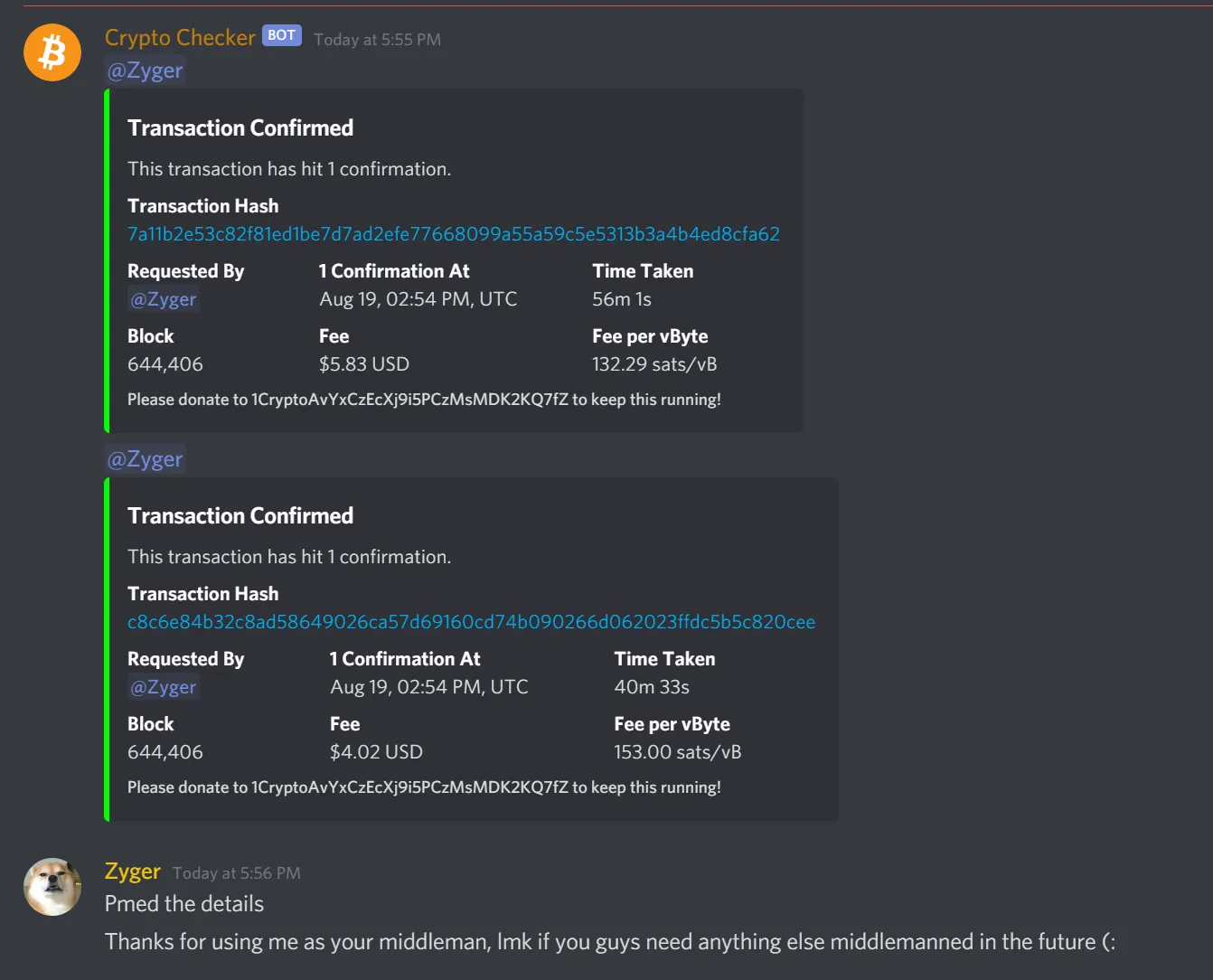
Task: Click Requested By @Zyger in the 40m 33s embed
Action: 164,687
